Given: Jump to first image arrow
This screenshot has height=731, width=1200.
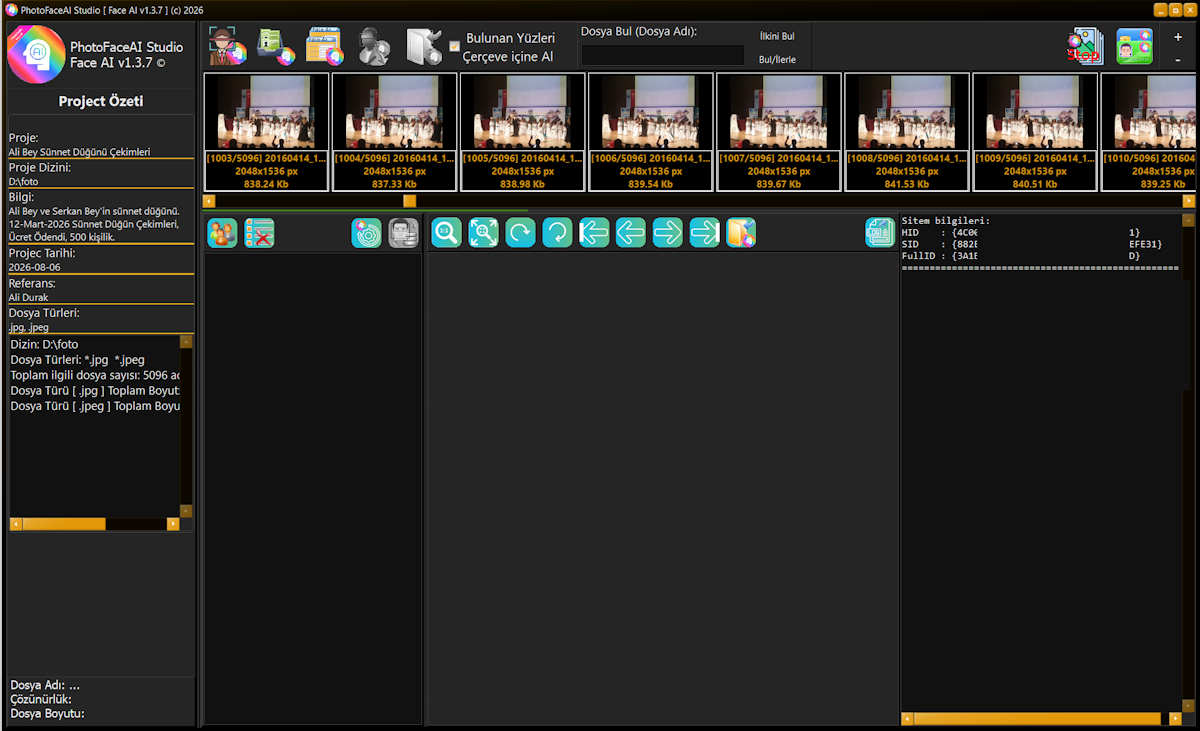Looking at the screenshot, I should click(x=594, y=233).
